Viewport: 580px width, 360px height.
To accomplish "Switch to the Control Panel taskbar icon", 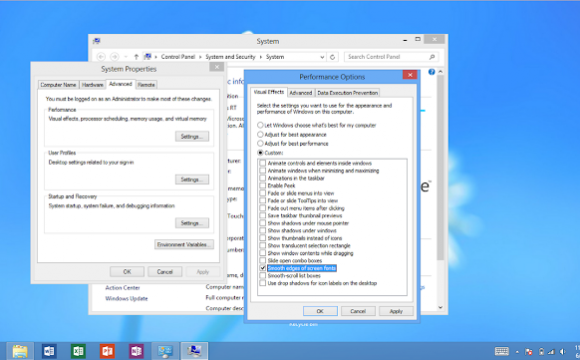I will 165,351.
